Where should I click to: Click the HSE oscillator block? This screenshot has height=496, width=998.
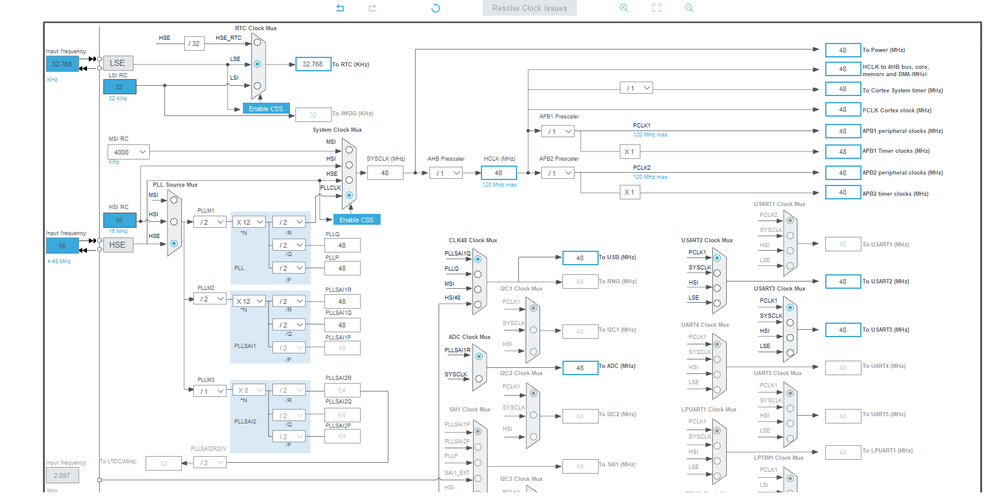pyautogui.click(x=118, y=245)
